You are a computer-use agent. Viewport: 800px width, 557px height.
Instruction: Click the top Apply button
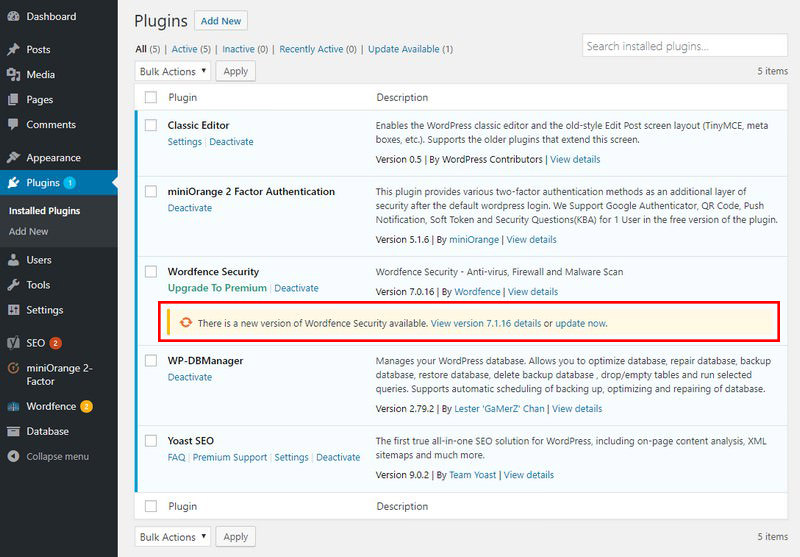(236, 71)
